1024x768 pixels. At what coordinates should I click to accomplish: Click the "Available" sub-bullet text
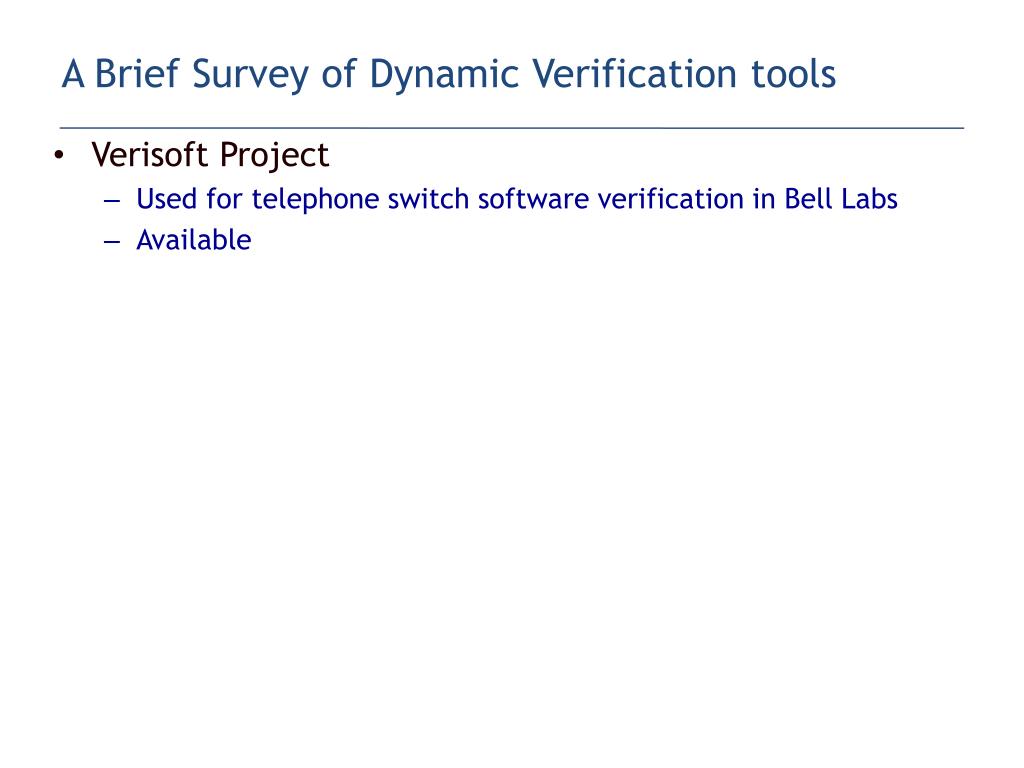point(193,240)
